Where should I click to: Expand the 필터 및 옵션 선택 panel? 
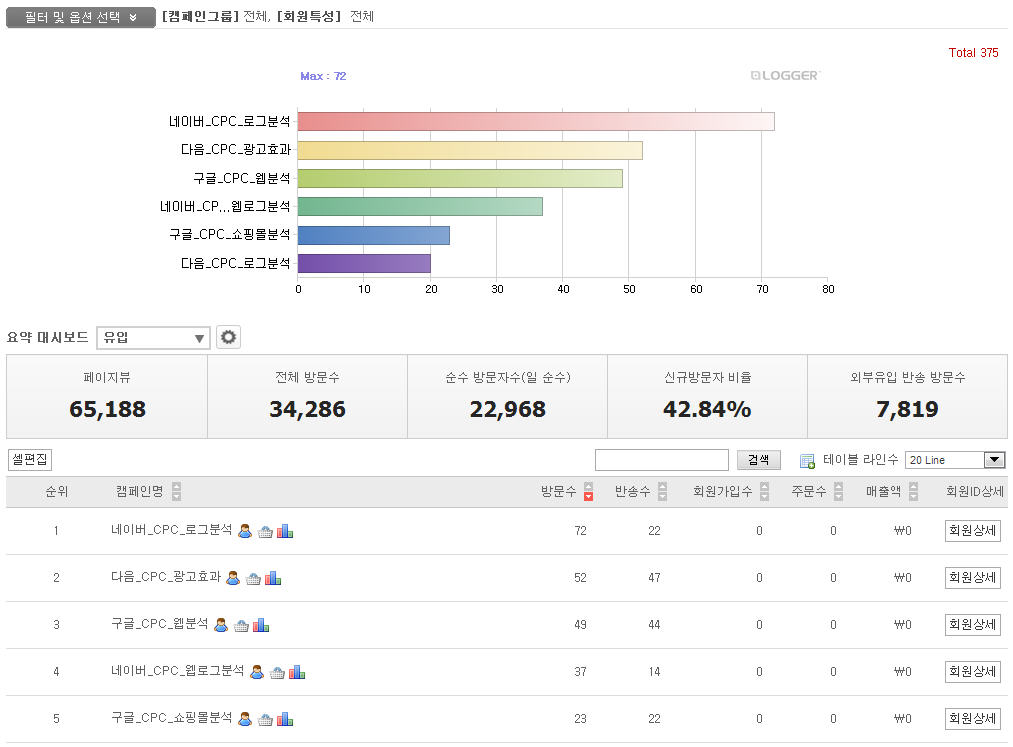point(81,17)
